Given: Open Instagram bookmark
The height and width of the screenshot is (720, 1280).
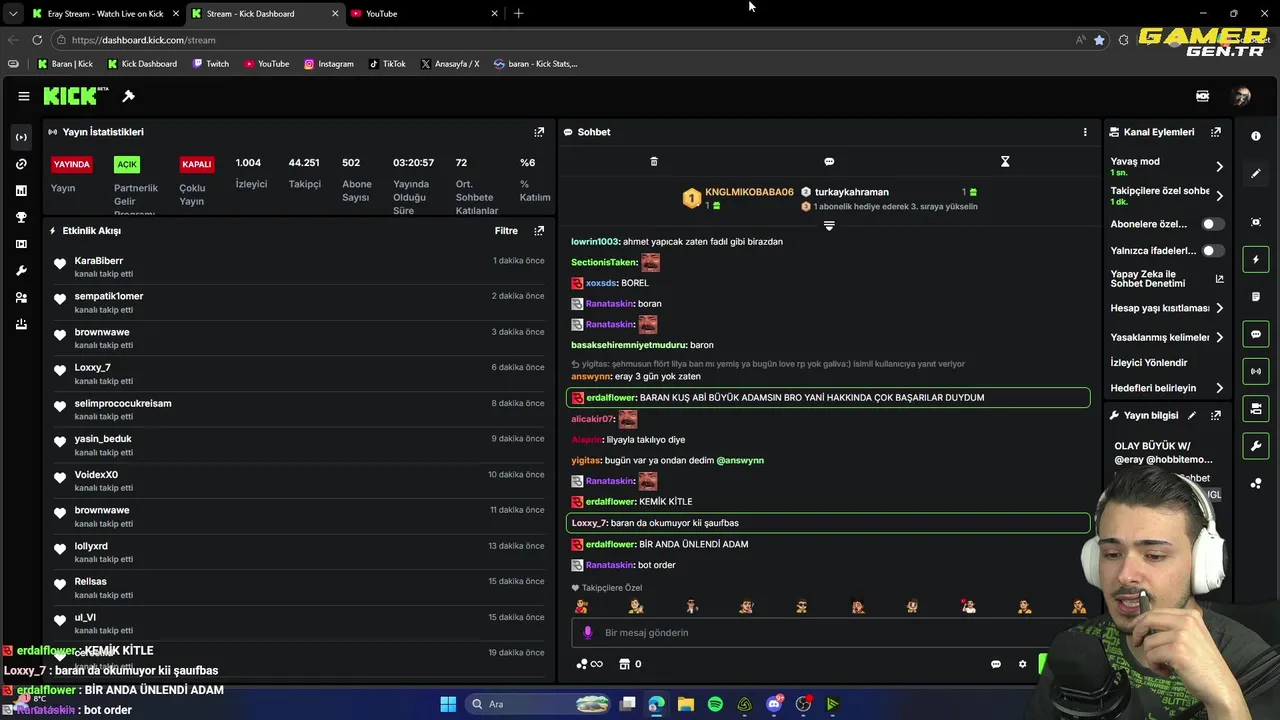Looking at the screenshot, I should (329, 64).
